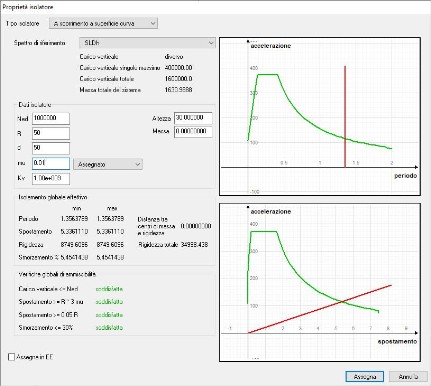
Task: Click the Carico verticale value diverso
Action: [174, 57]
